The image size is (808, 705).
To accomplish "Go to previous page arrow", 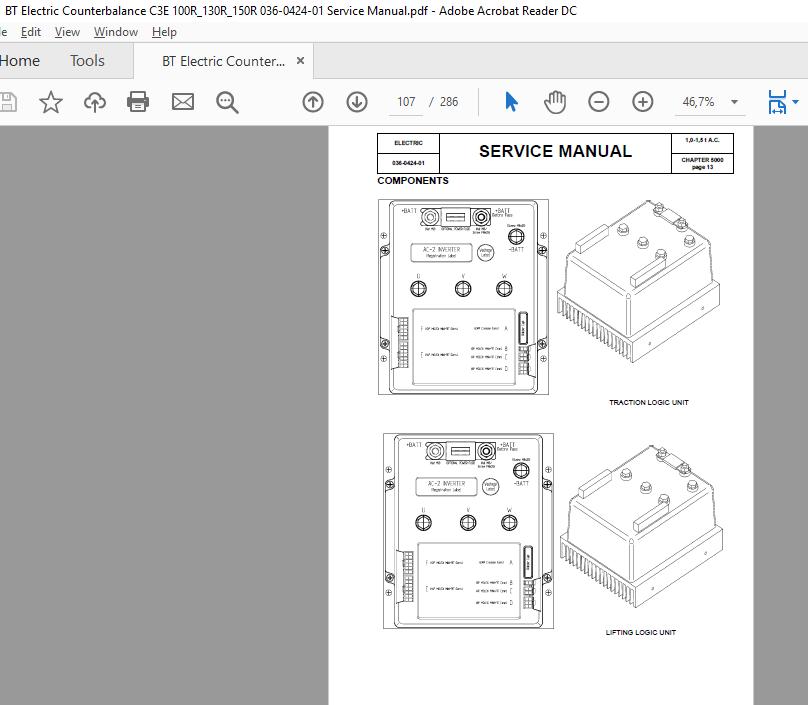I will point(313,102).
